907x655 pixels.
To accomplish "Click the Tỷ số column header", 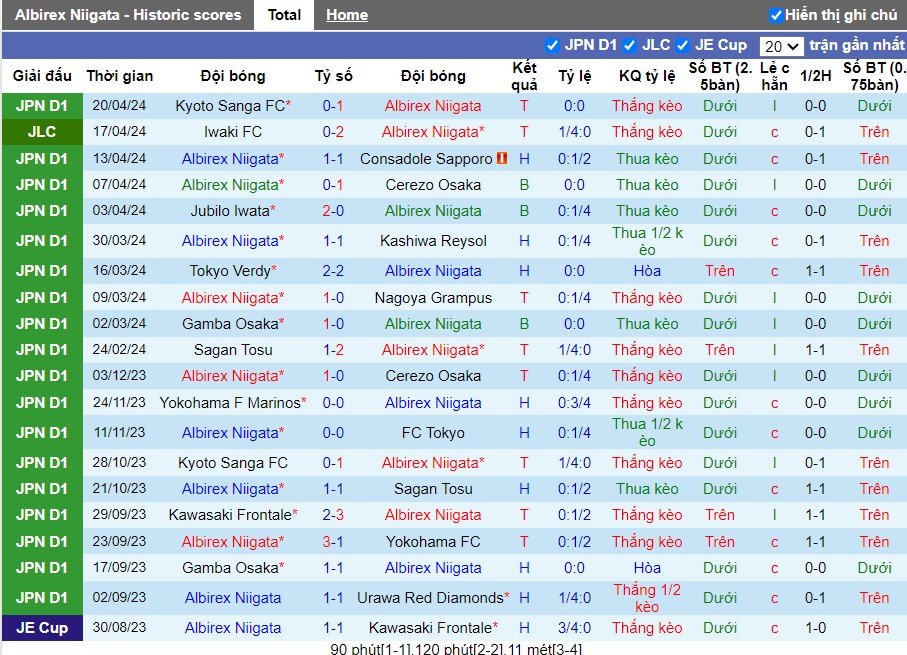I will pyautogui.click(x=333, y=76).
